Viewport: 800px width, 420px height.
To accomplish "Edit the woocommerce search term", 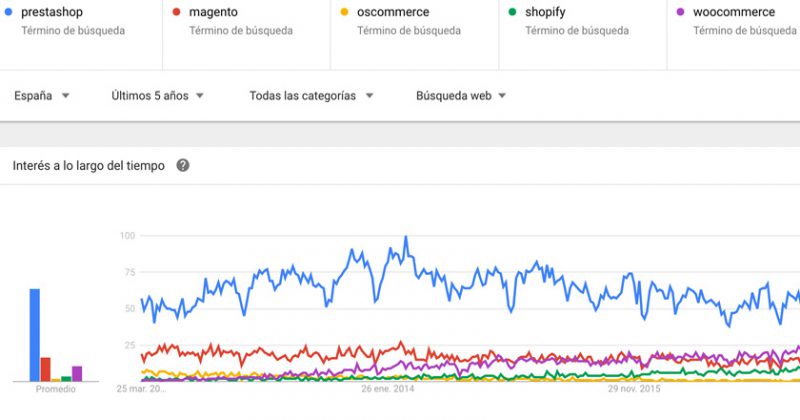I will [733, 13].
